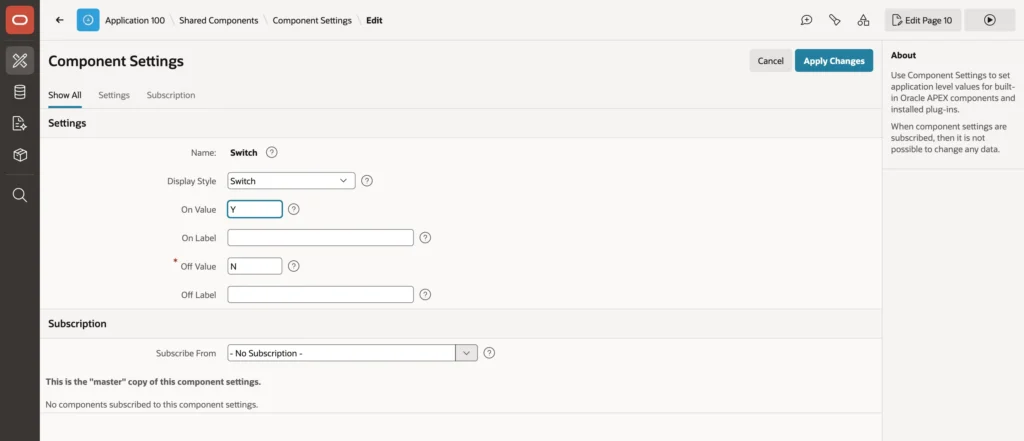
Task: Click the Cancel button
Action: click(x=771, y=61)
